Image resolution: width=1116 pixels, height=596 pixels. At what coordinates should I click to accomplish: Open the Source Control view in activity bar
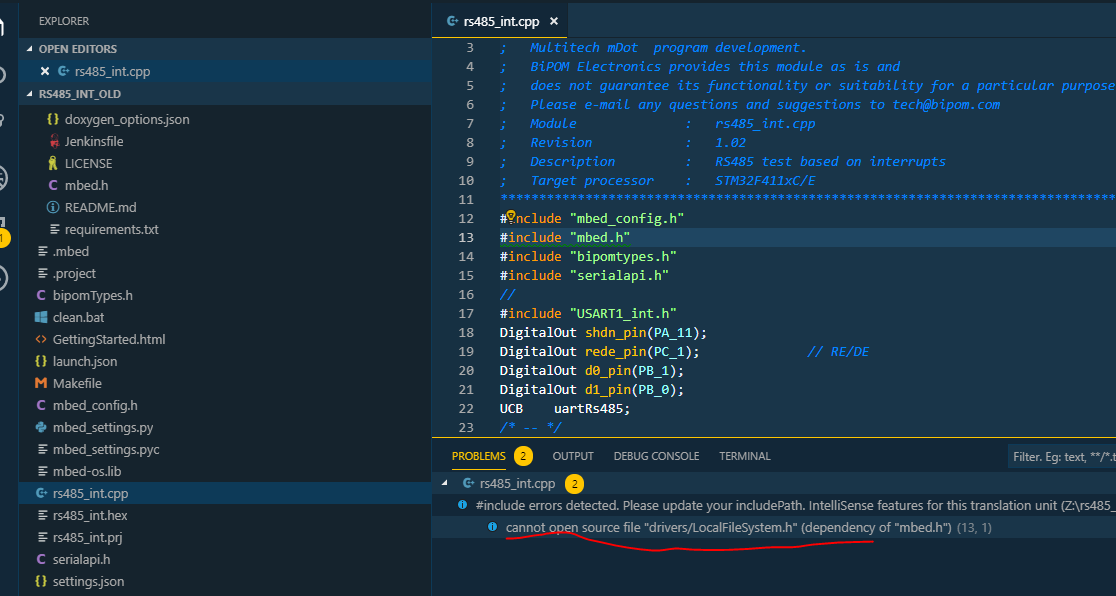coord(3,122)
